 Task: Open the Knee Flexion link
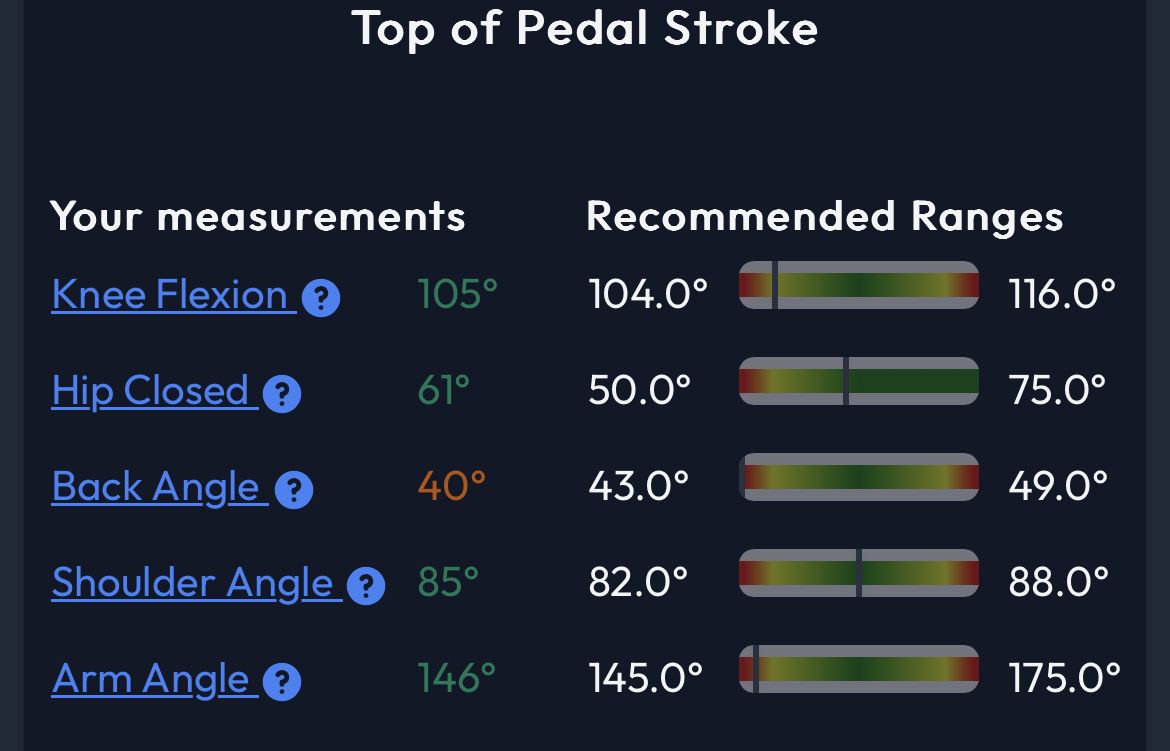170,295
